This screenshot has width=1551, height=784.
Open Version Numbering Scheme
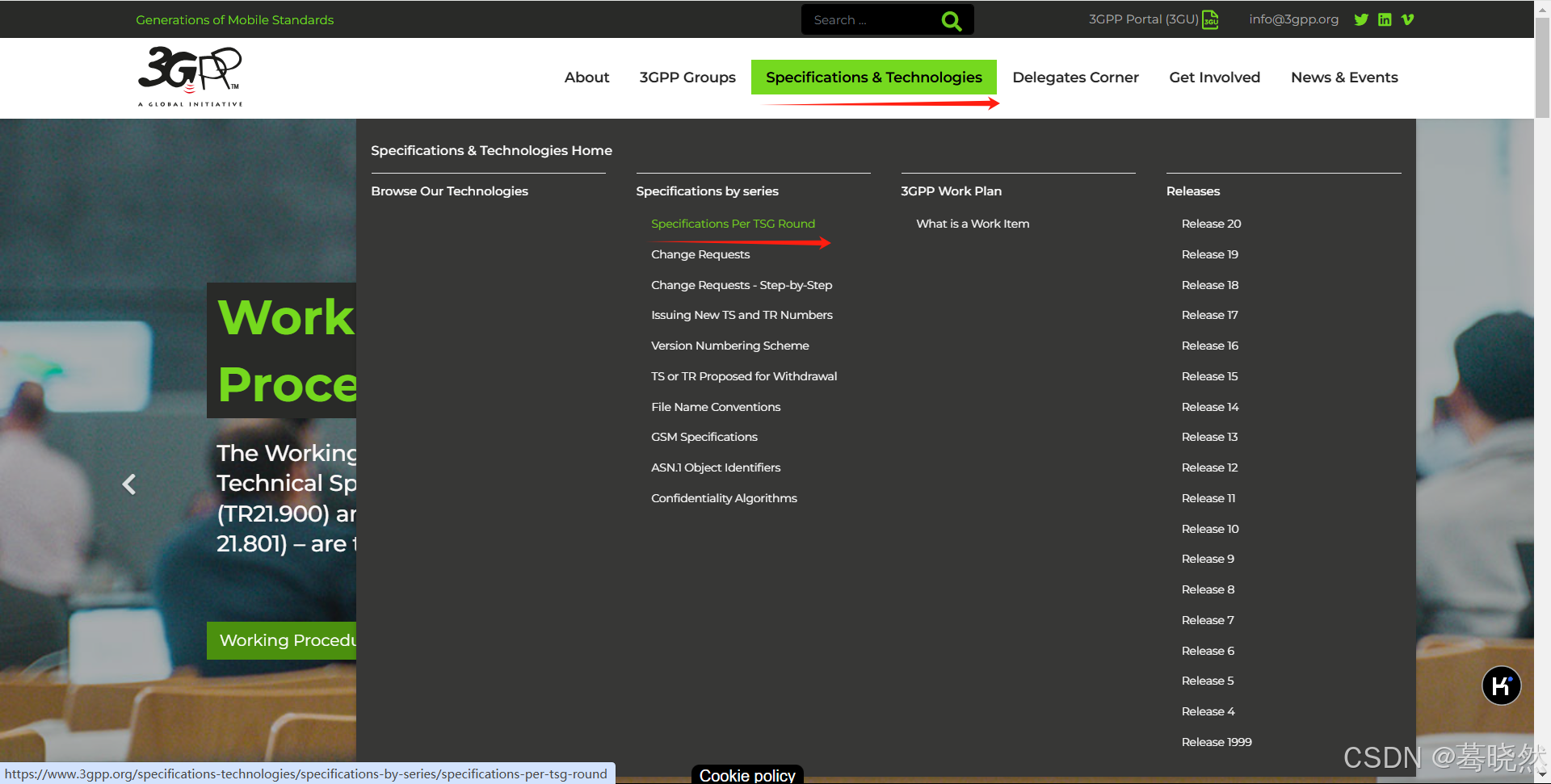point(730,346)
